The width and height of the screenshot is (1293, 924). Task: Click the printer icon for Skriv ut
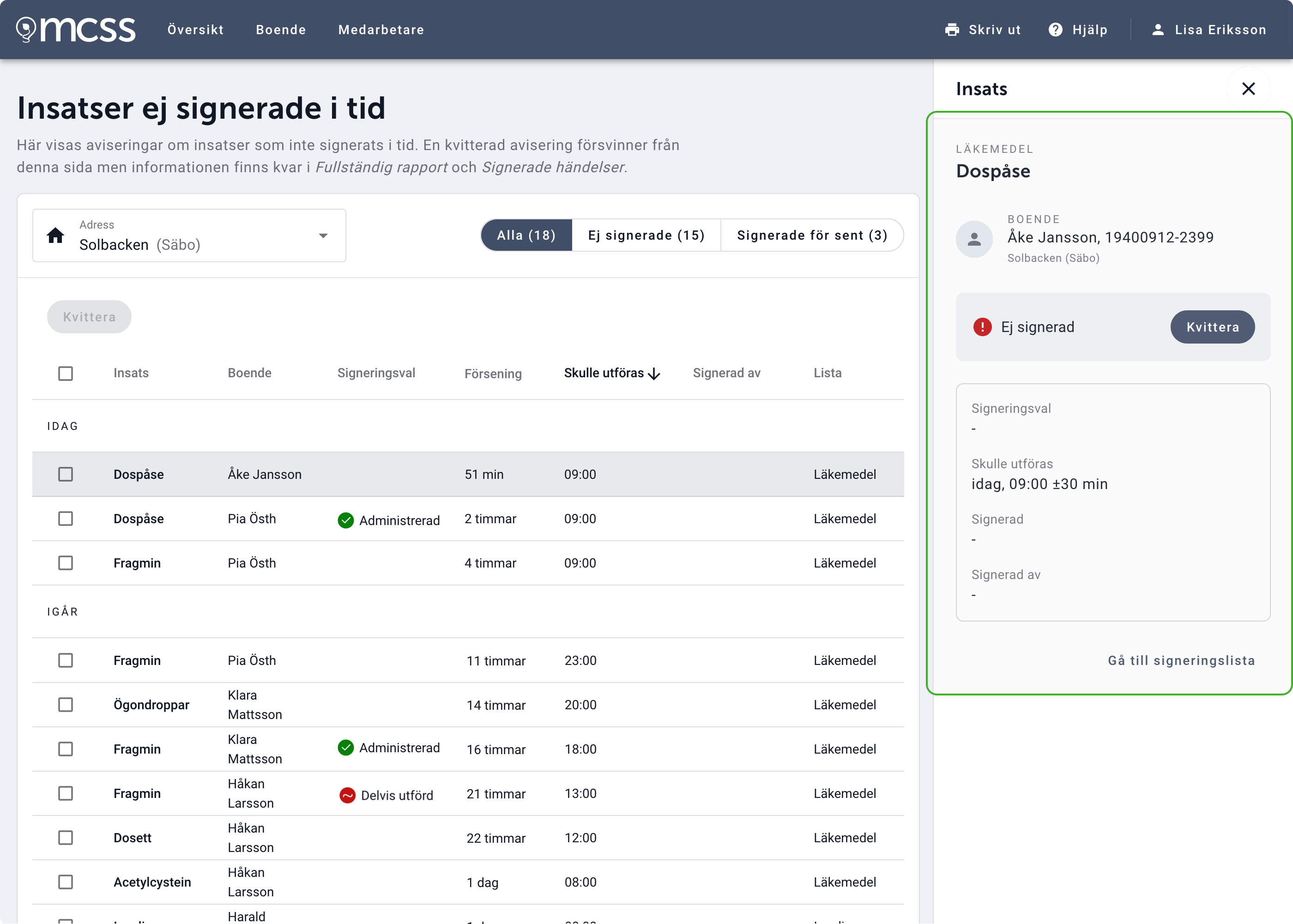[952, 30]
